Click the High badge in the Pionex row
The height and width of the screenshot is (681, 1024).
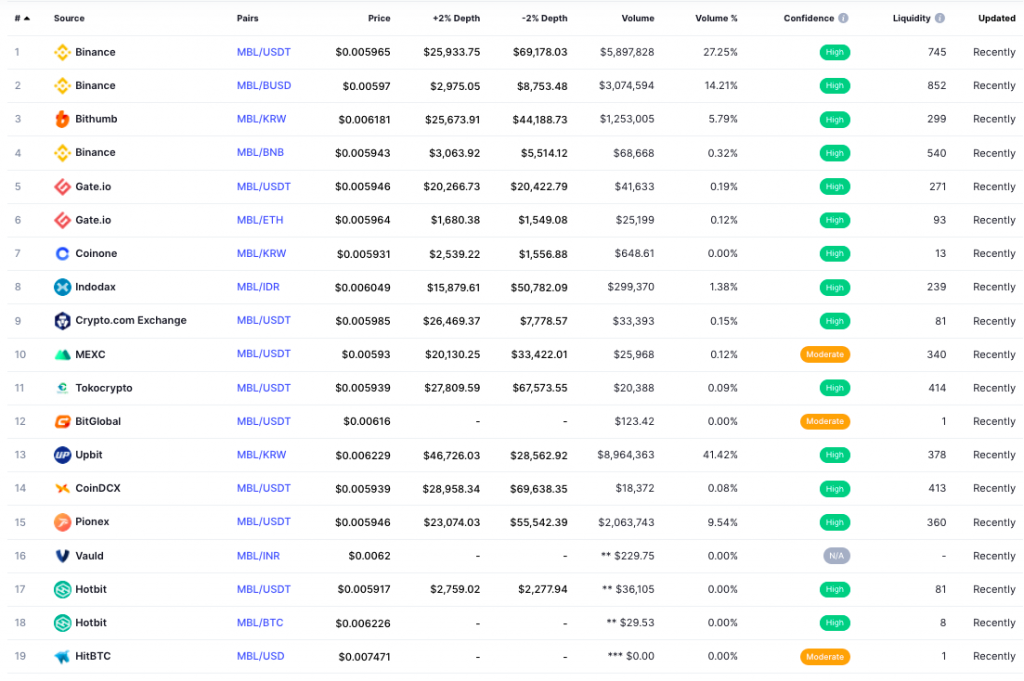[x=835, y=522]
